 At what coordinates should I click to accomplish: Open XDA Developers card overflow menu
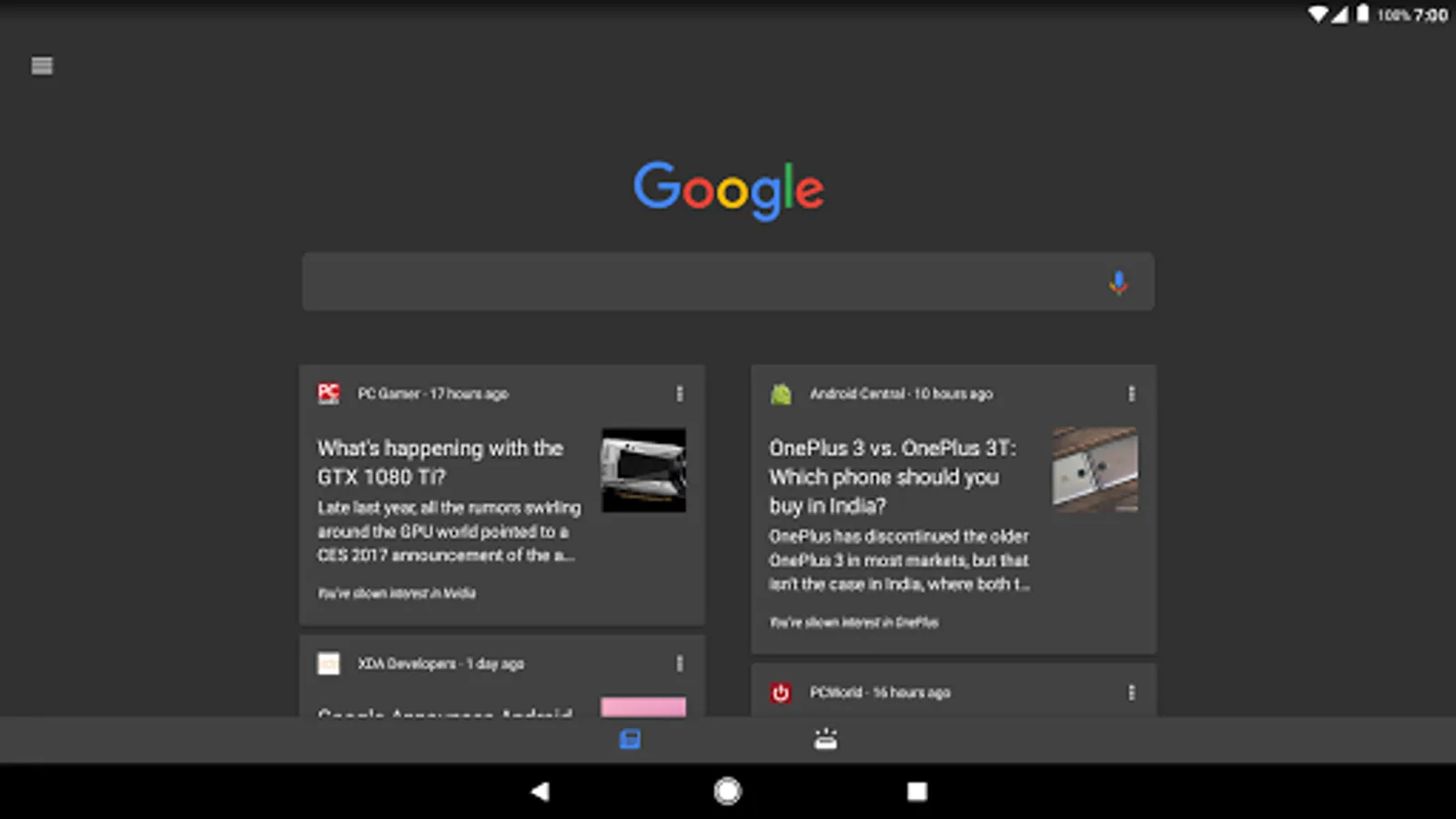pyautogui.click(x=679, y=663)
